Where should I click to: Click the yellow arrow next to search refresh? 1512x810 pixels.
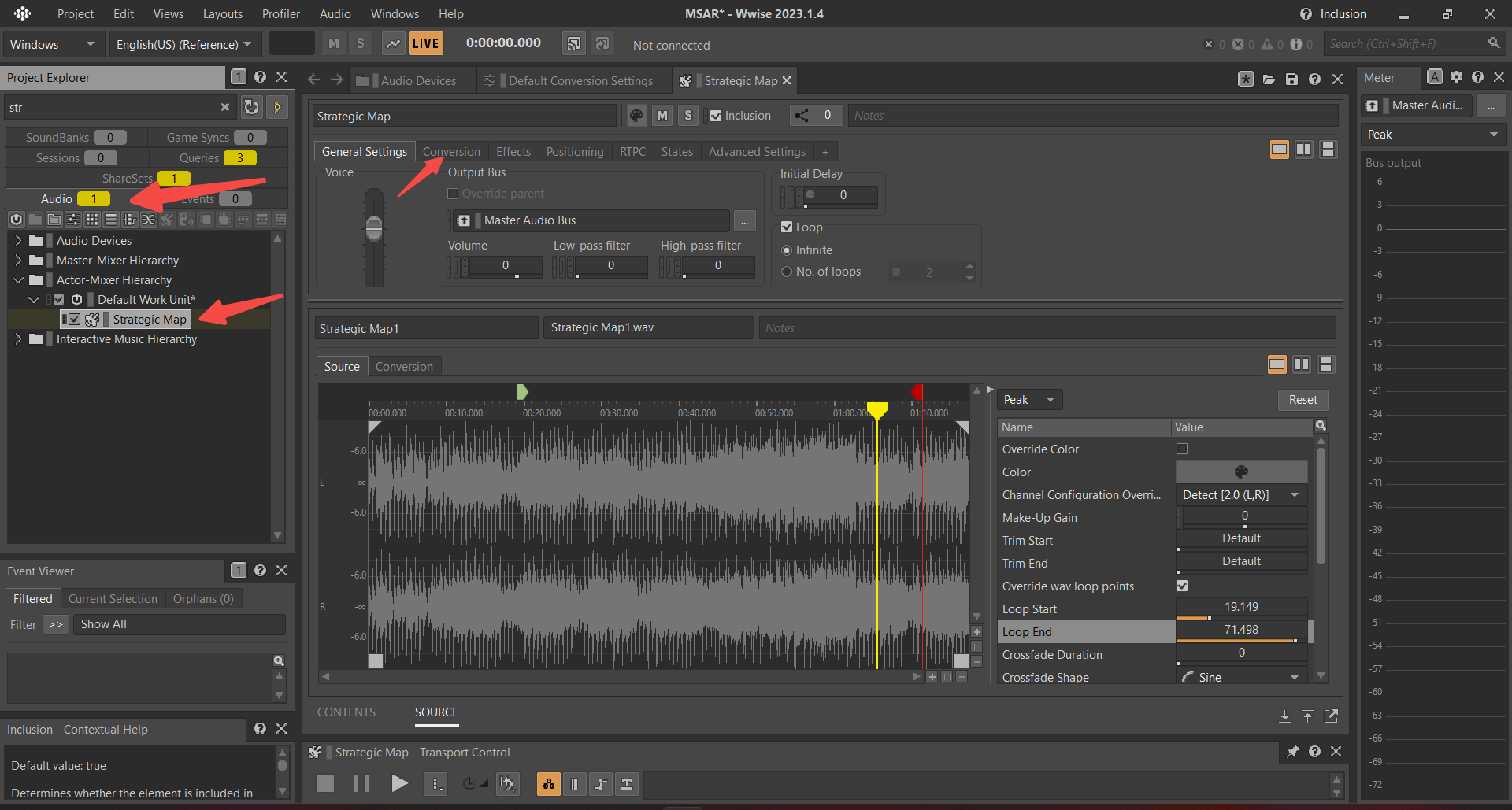coord(277,107)
